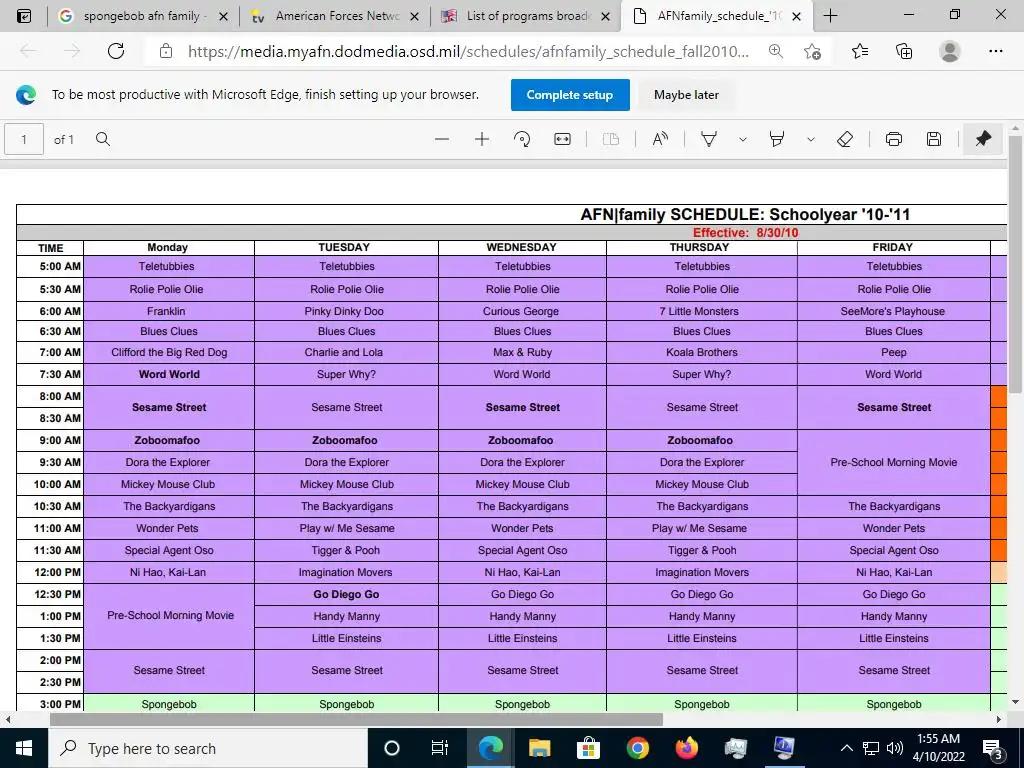This screenshot has width=1024, height=768.
Task: Click the profile avatar icon
Action: (x=950, y=51)
